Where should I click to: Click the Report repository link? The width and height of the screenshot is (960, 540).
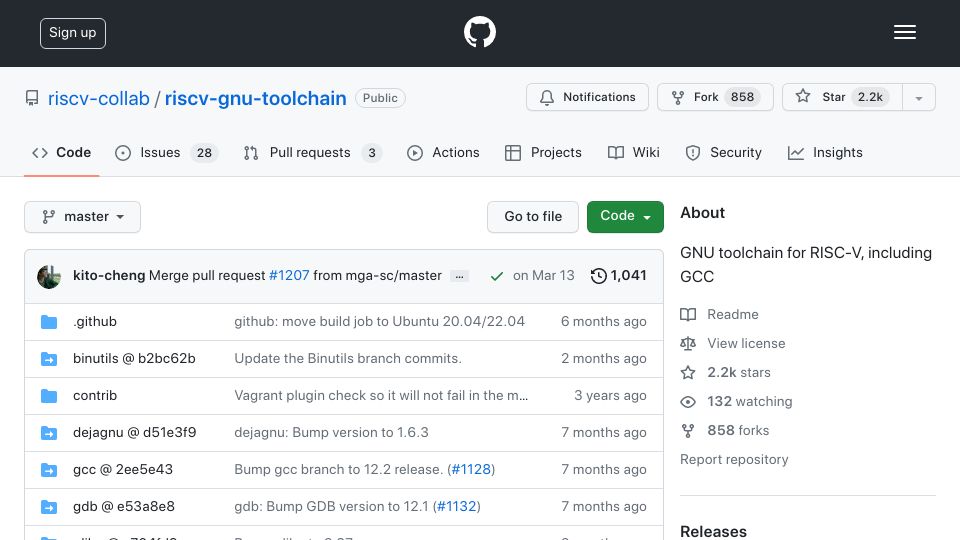click(734, 460)
